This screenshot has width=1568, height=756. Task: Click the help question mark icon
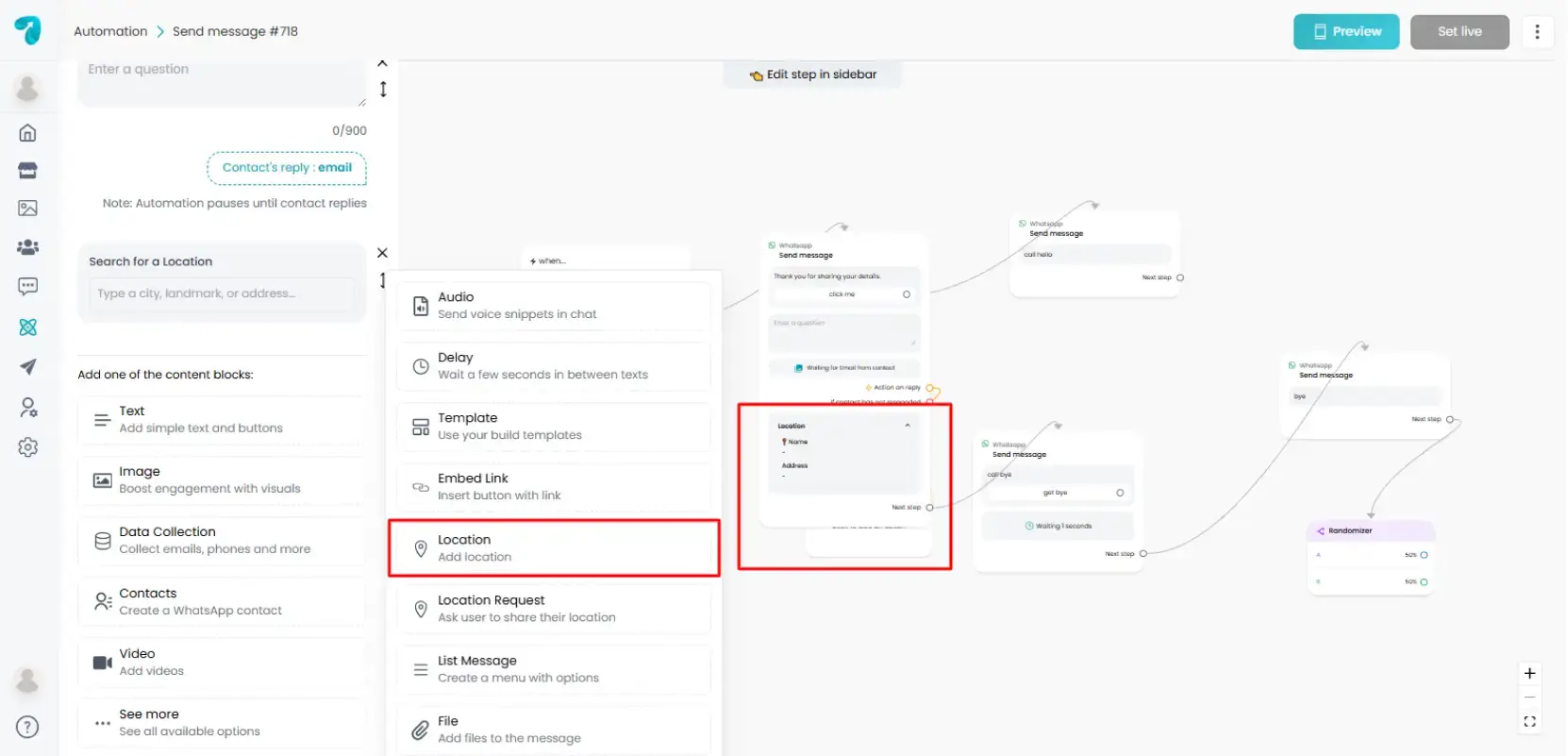pos(27,727)
